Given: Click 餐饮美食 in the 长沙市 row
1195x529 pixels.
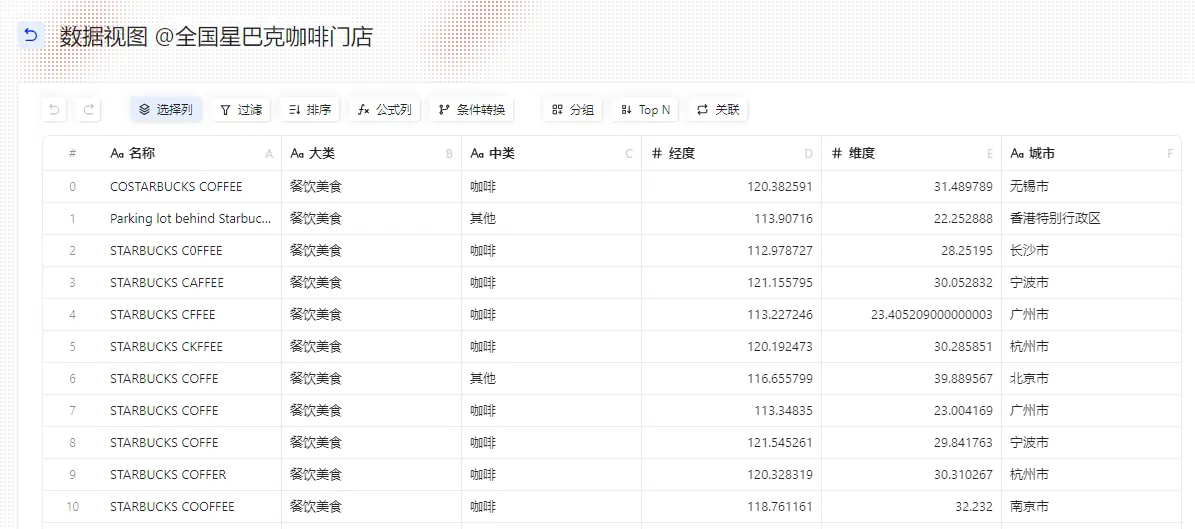Looking at the screenshot, I should (x=316, y=251).
